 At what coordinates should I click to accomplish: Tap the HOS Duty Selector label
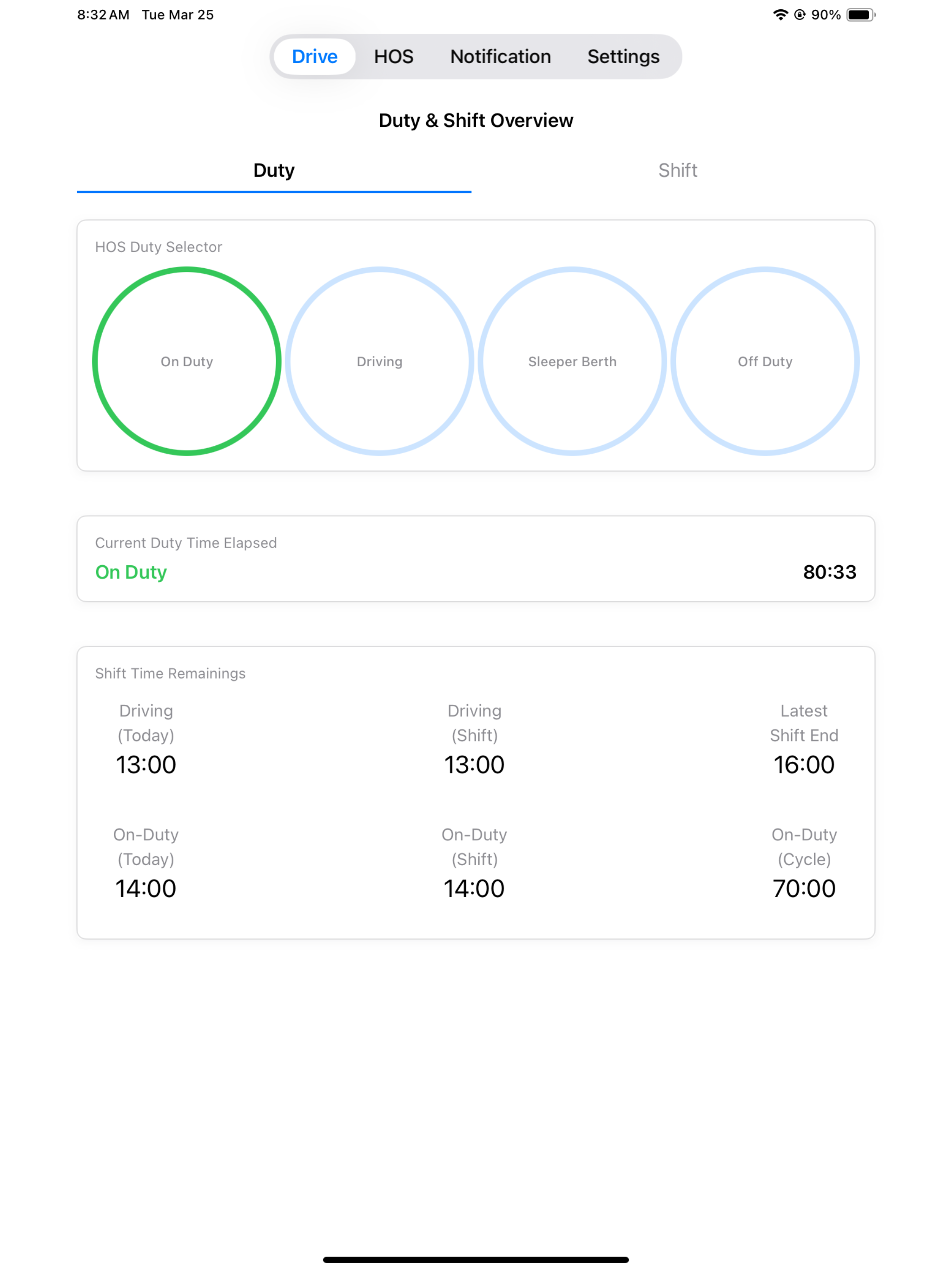point(159,247)
